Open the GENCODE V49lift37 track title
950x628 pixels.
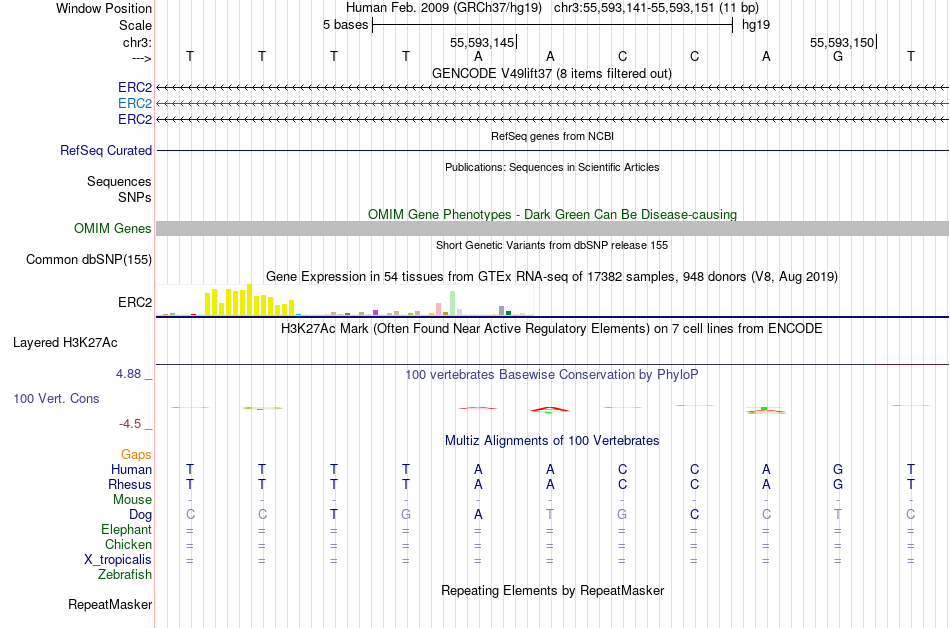[551, 73]
